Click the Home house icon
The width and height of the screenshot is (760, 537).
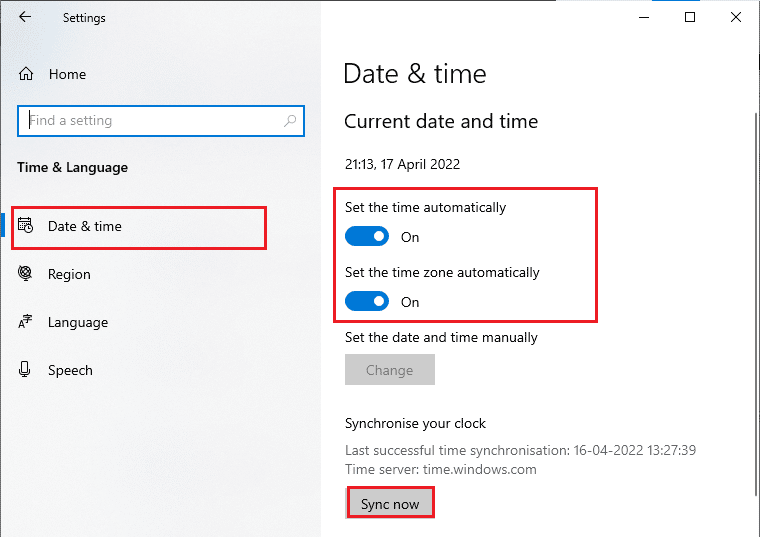click(x=26, y=74)
